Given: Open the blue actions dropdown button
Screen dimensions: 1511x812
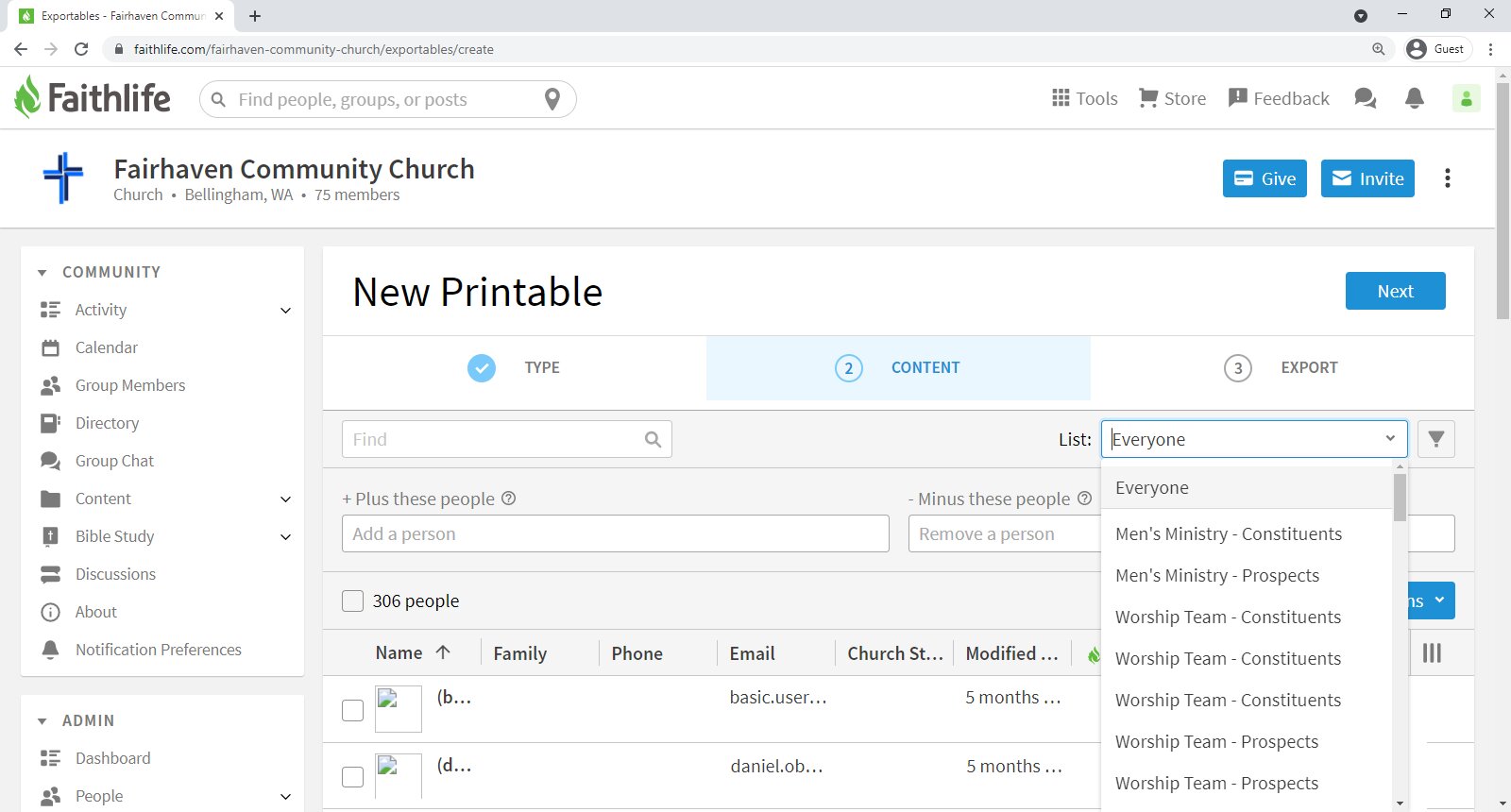Looking at the screenshot, I should click(x=1432, y=601).
